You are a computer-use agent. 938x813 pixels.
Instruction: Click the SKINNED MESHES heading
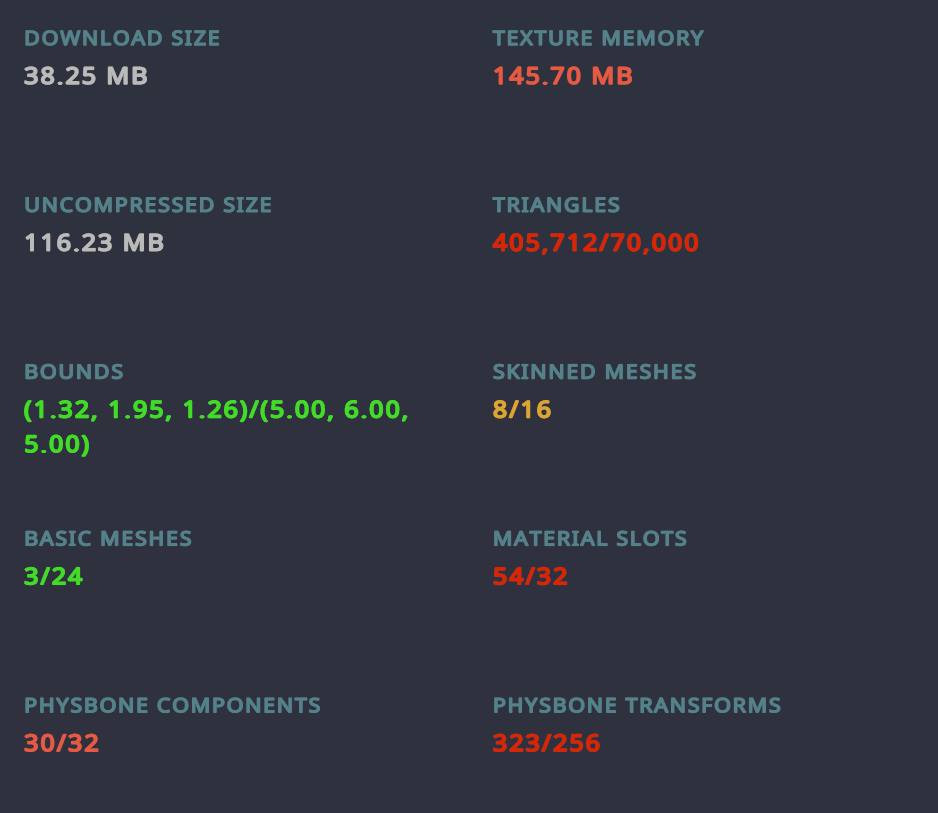tap(594, 372)
